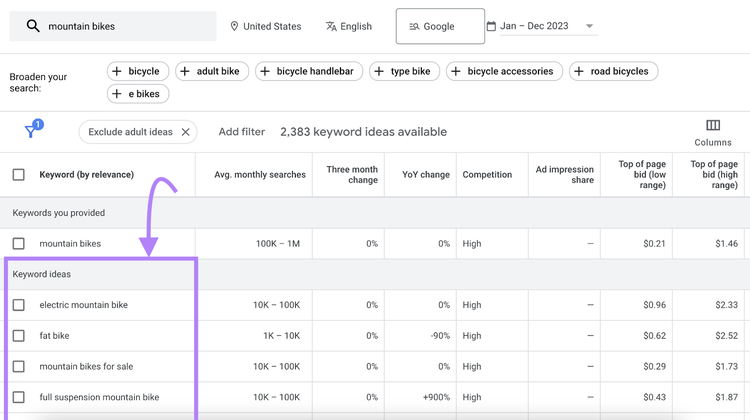Add bicycle handlebar to broaden search
This screenshot has width=750, height=420.
click(309, 71)
